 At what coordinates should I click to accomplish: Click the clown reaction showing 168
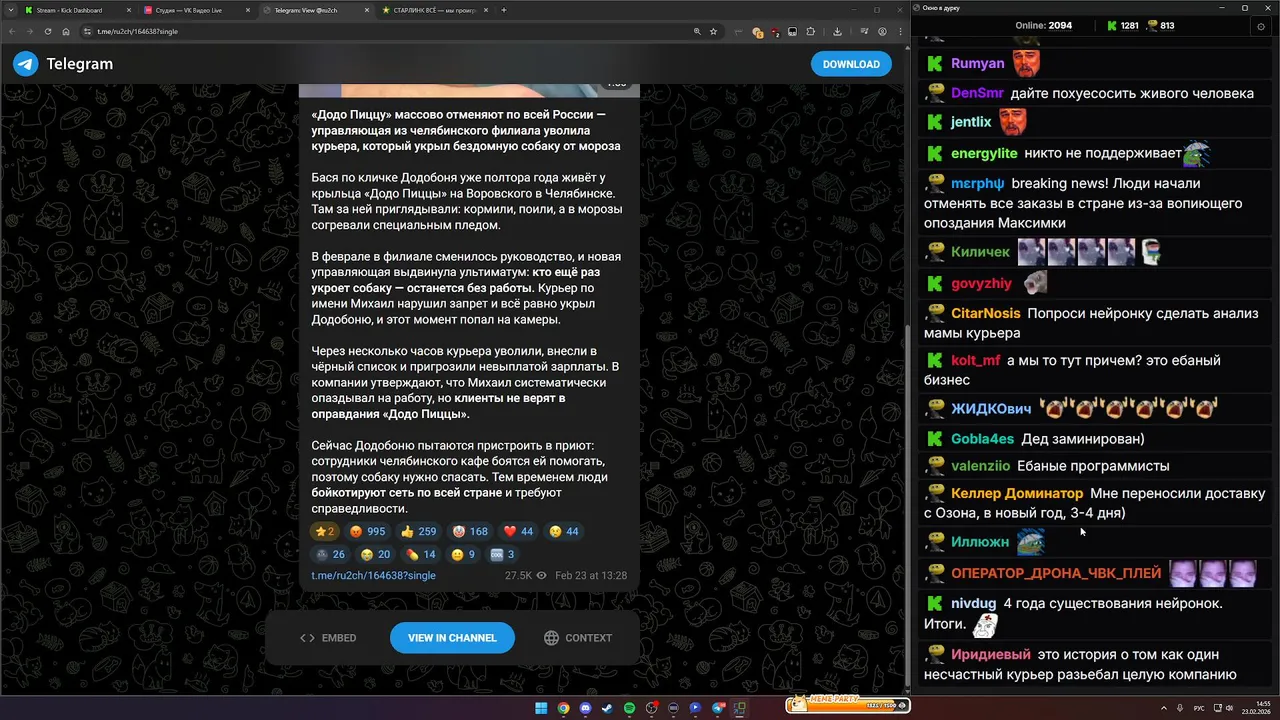pyautogui.click(x=470, y=532)
